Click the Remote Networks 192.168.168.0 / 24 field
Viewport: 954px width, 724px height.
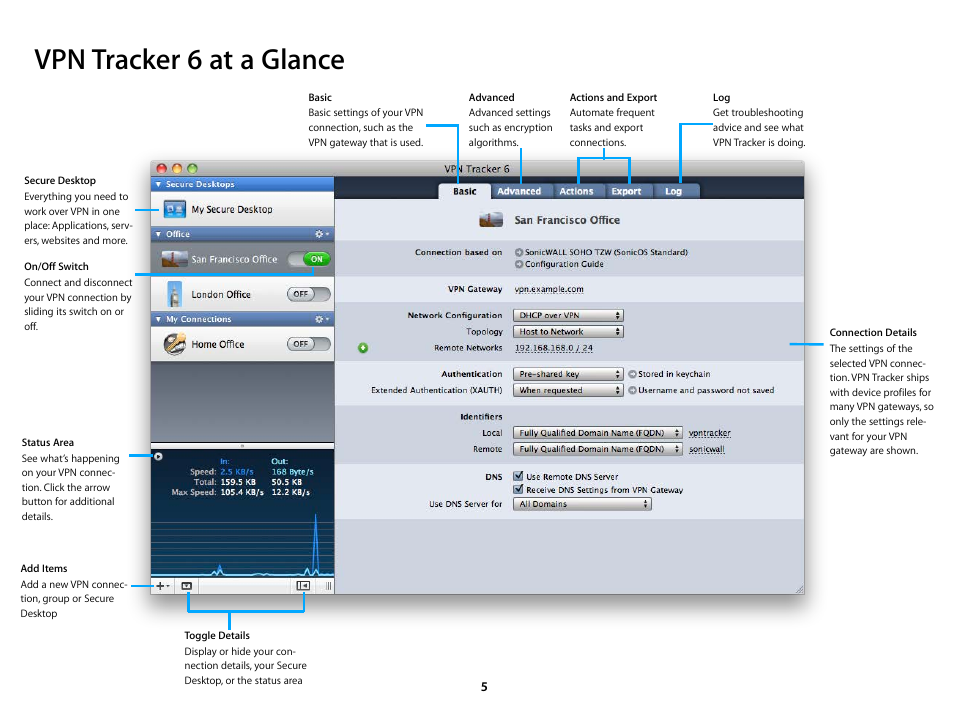(x=554, y=349)
